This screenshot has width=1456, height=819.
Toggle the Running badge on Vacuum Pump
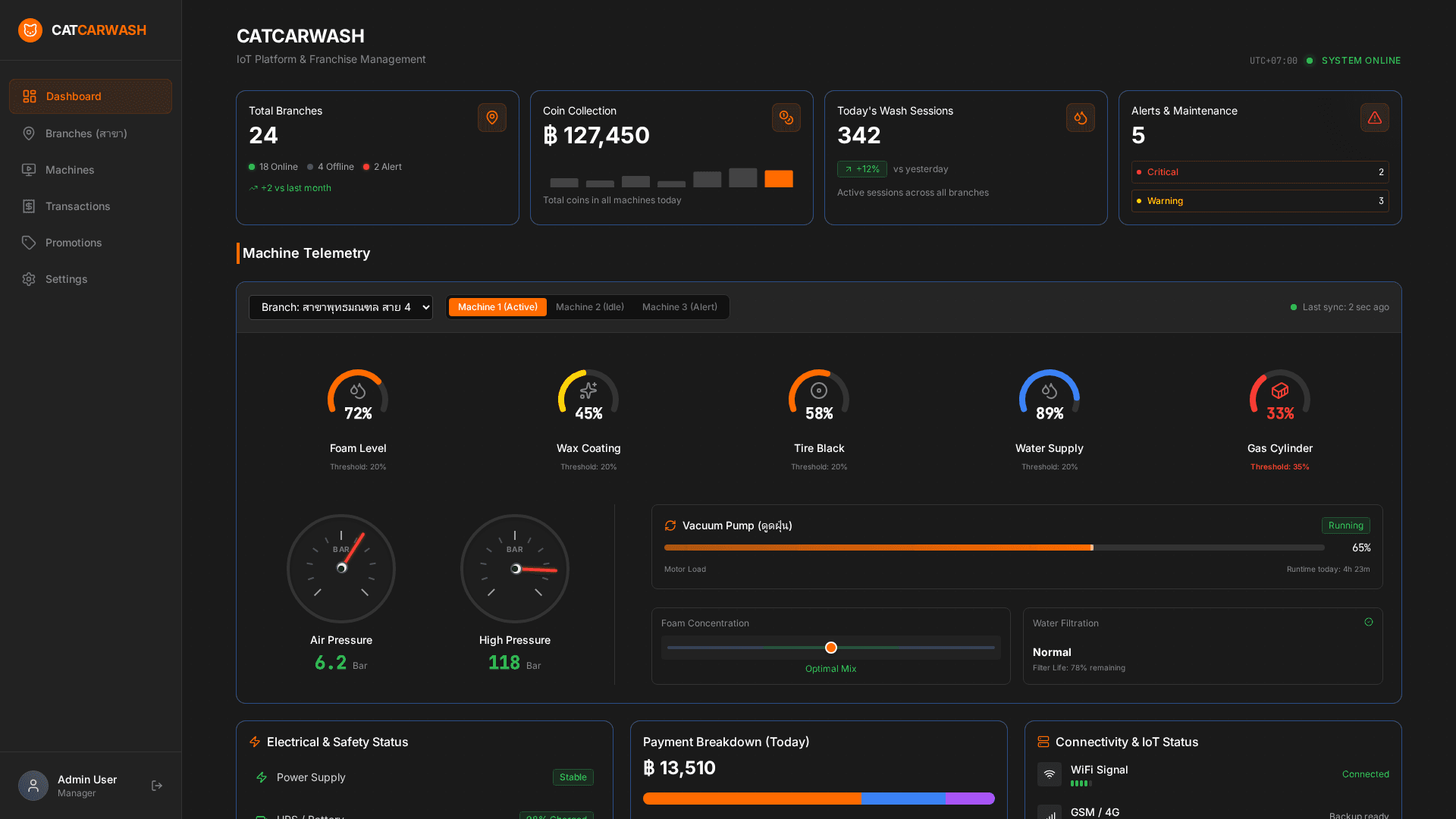1346,525
